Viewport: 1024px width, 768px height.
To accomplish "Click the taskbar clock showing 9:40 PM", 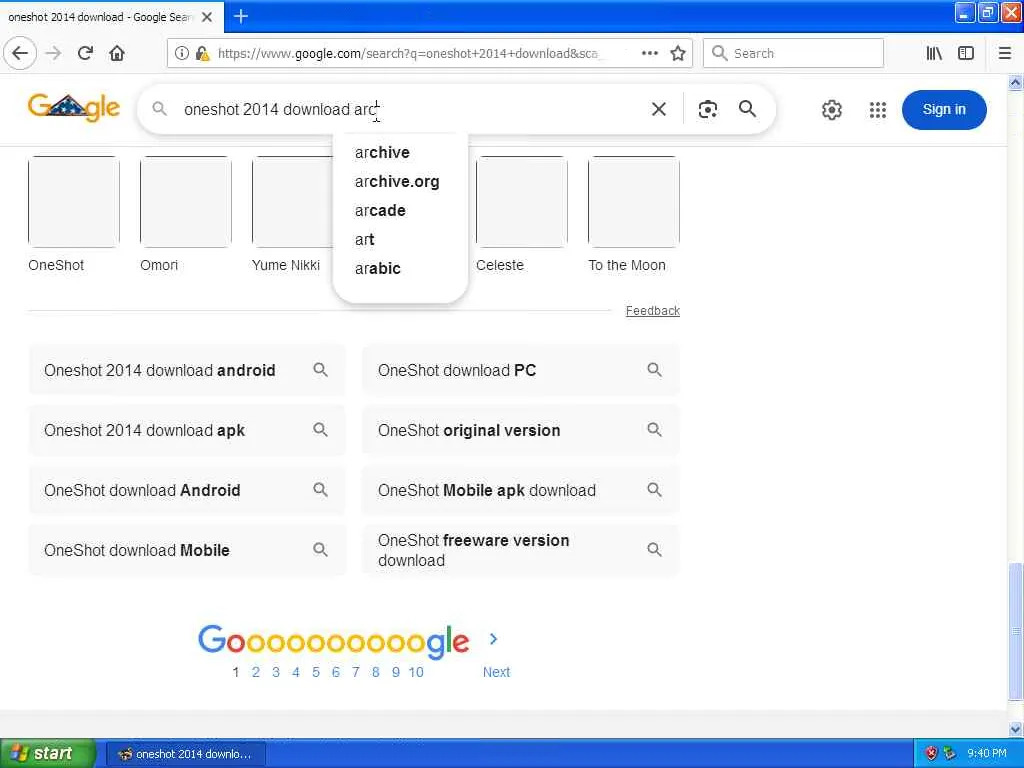I will pos(987,754).
